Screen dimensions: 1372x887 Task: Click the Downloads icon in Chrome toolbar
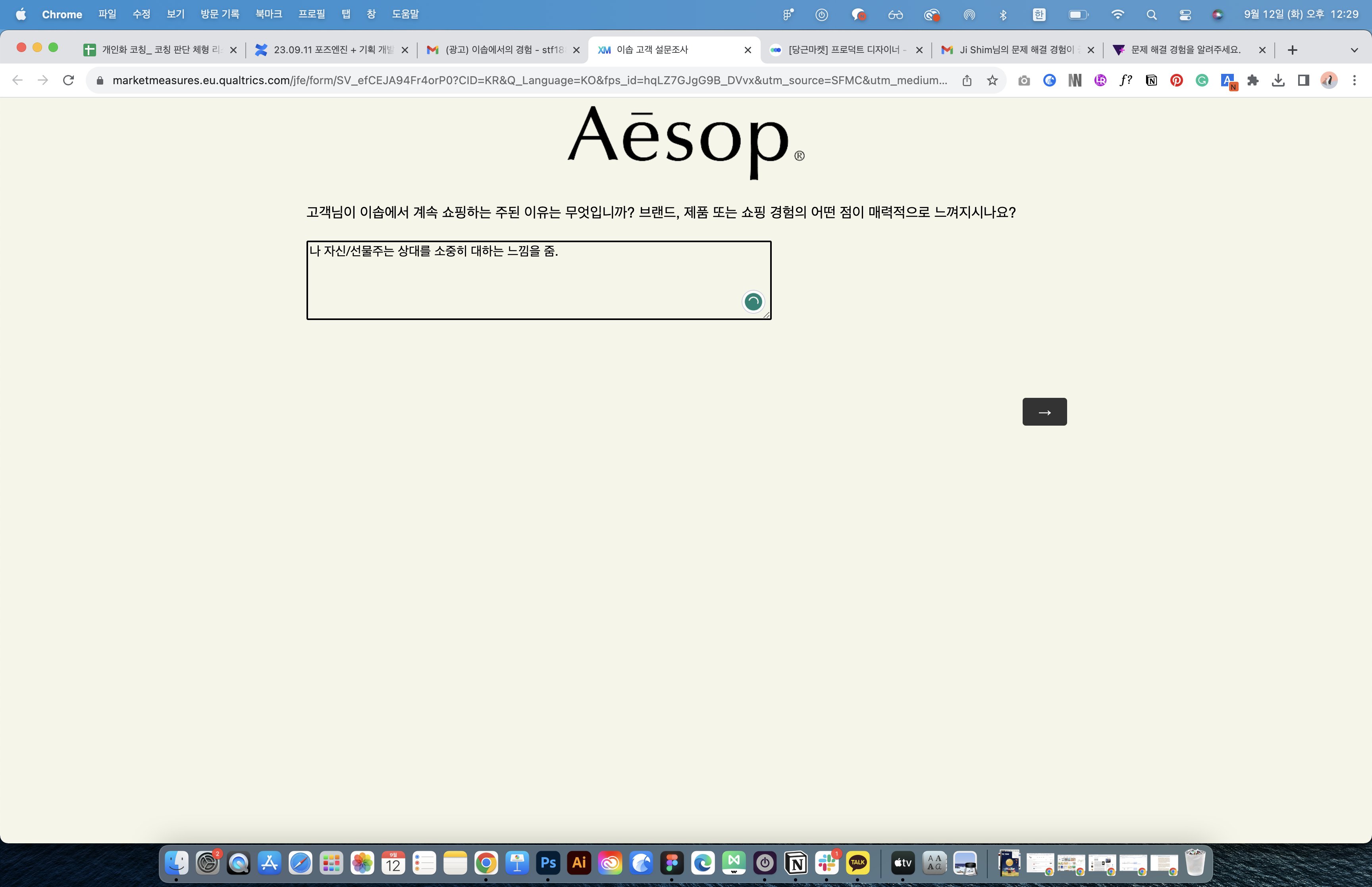click(x=1278, y=81)
